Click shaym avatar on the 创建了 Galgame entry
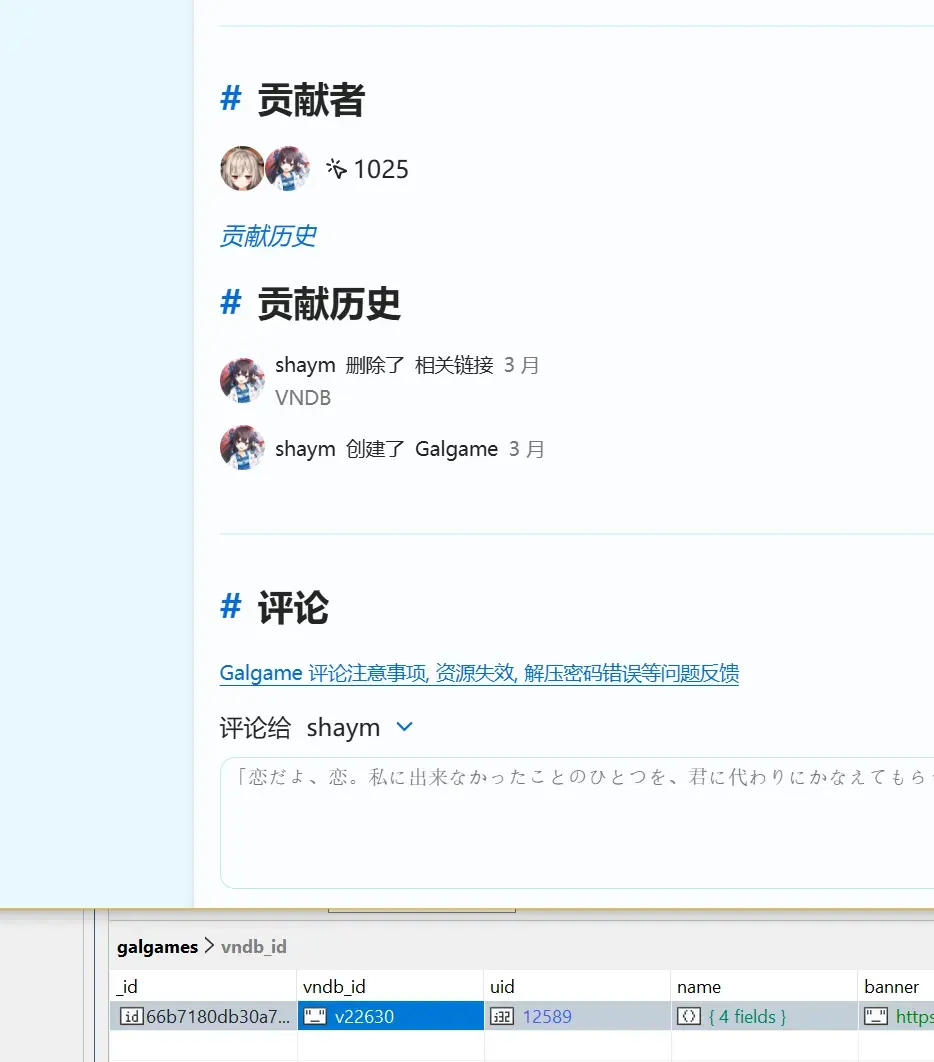This screenshot has width=934, height=1062. (x=242, y=447)
